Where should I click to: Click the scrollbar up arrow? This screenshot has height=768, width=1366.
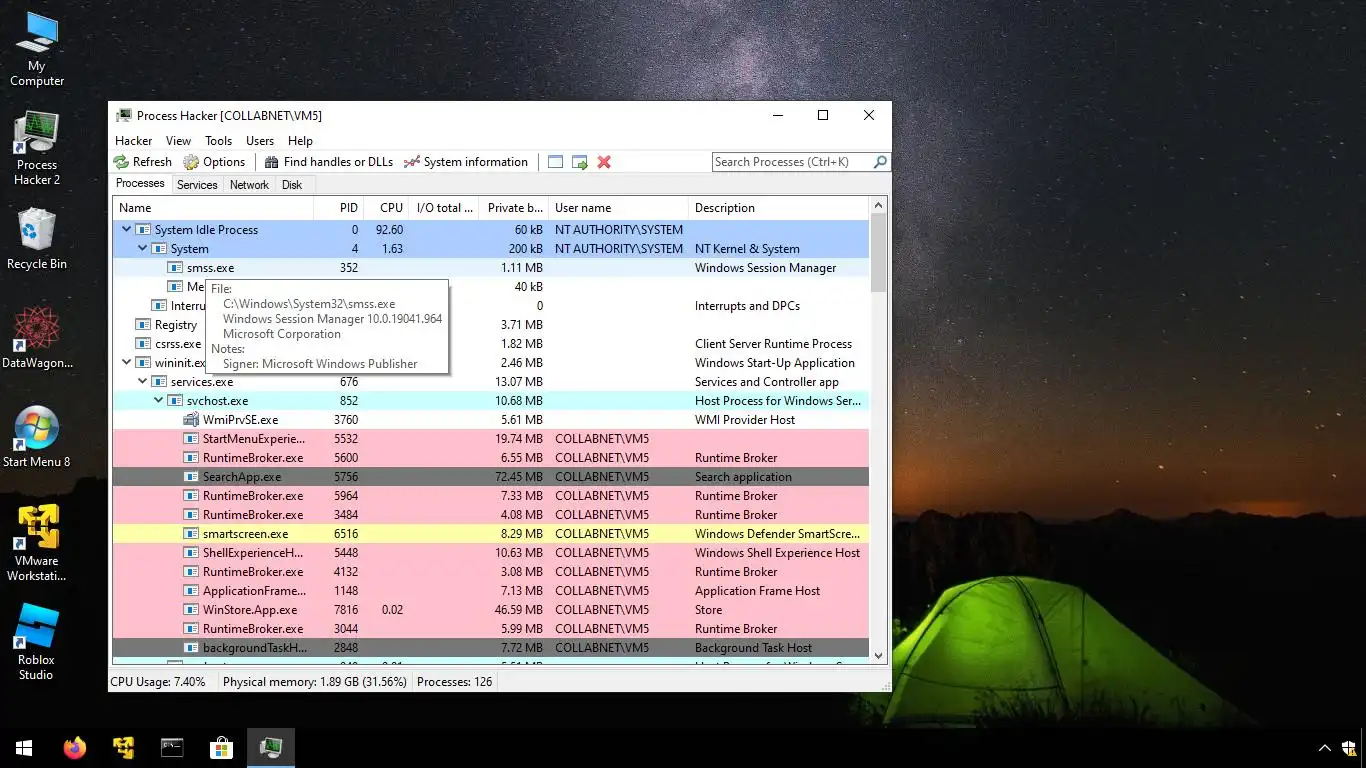[x=878, y=206]
